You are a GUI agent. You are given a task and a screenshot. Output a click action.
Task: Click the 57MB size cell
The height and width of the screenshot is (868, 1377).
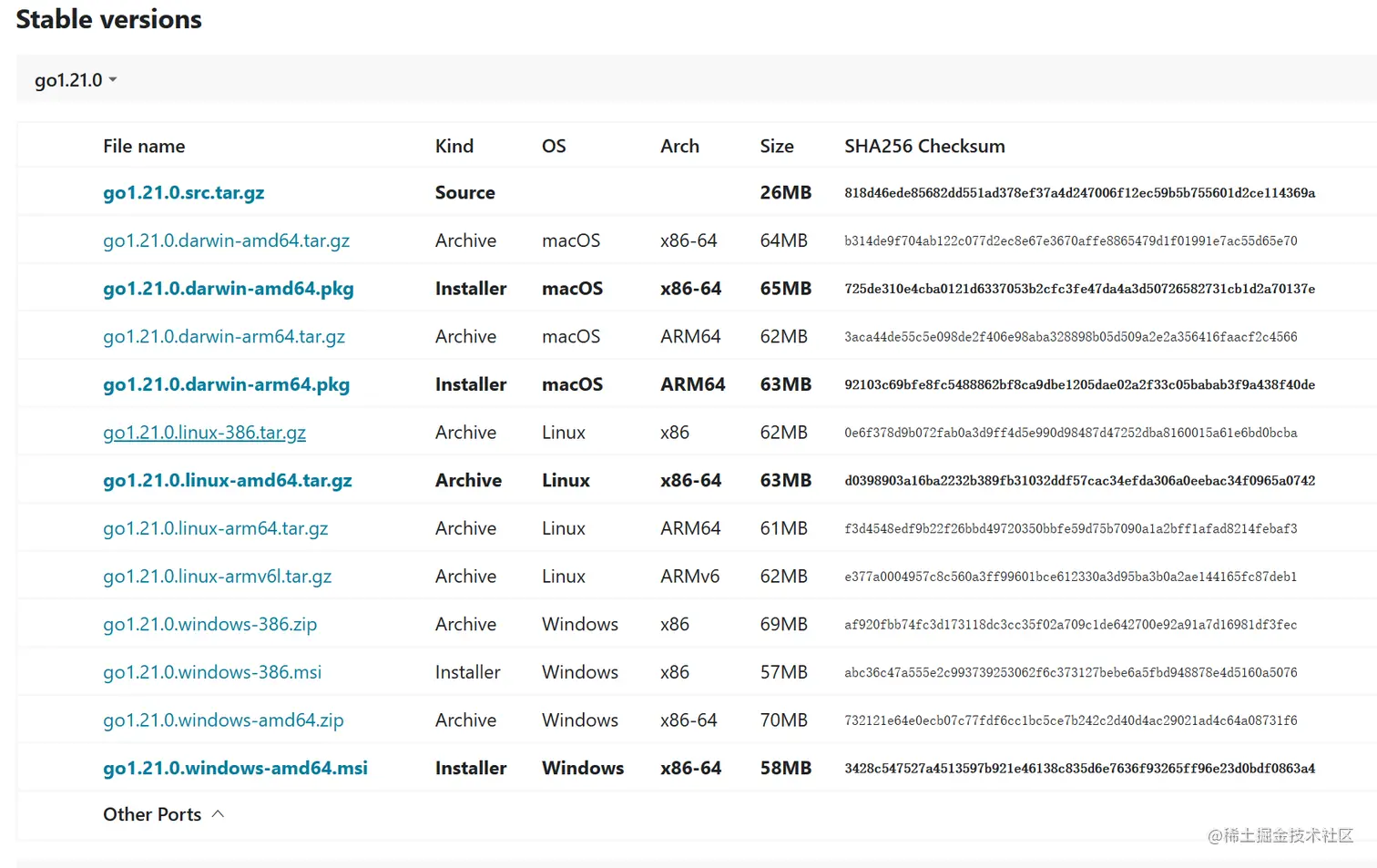[x=784, y=672]
